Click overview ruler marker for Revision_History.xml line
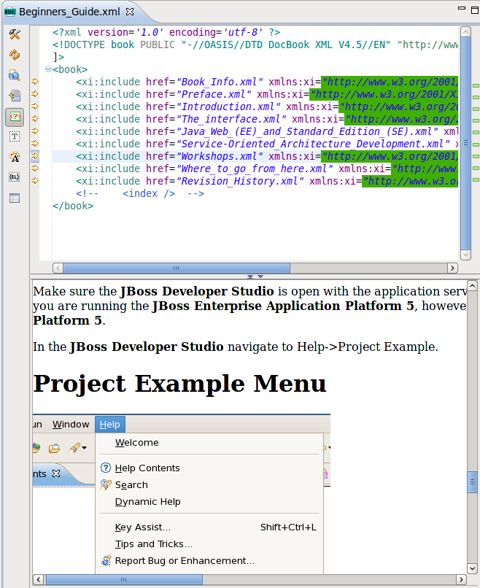This screenshot has width=480, height=588. pyautogui.click(x=476, y=180)
